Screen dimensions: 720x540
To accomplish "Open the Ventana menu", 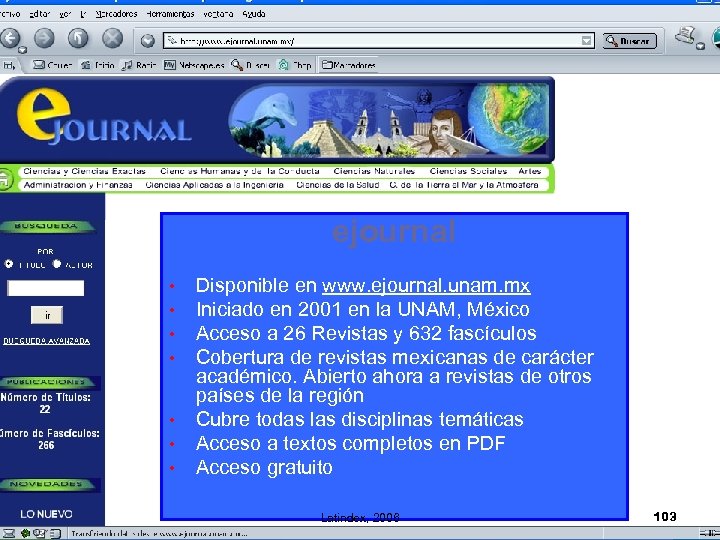I will coord(218,14).
